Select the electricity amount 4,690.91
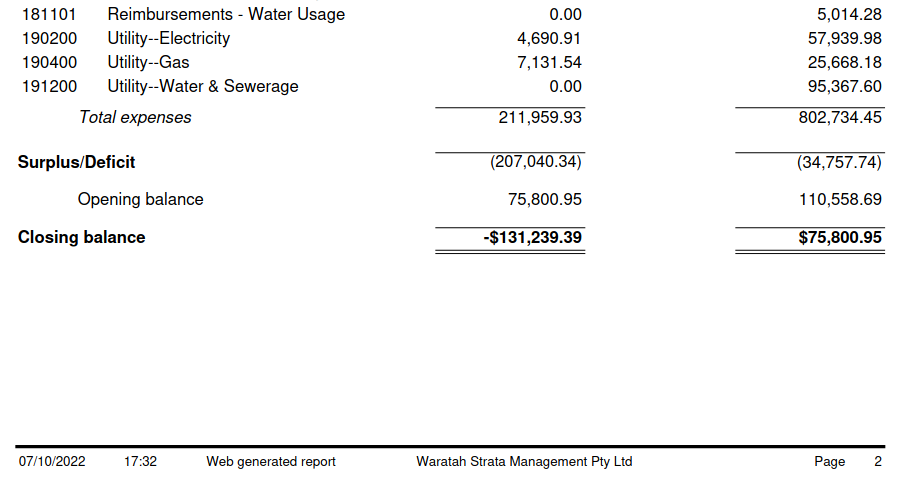The image size is (902, 484). click(x=545, y=38)
